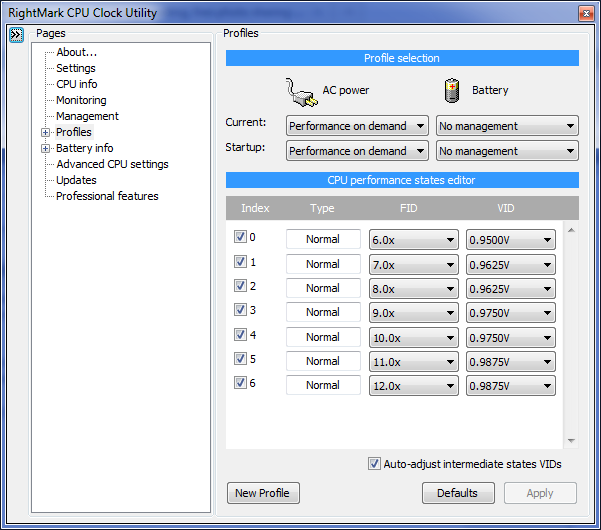601x530 pixels.
Task: Open the Updates page
Action: 76,180
